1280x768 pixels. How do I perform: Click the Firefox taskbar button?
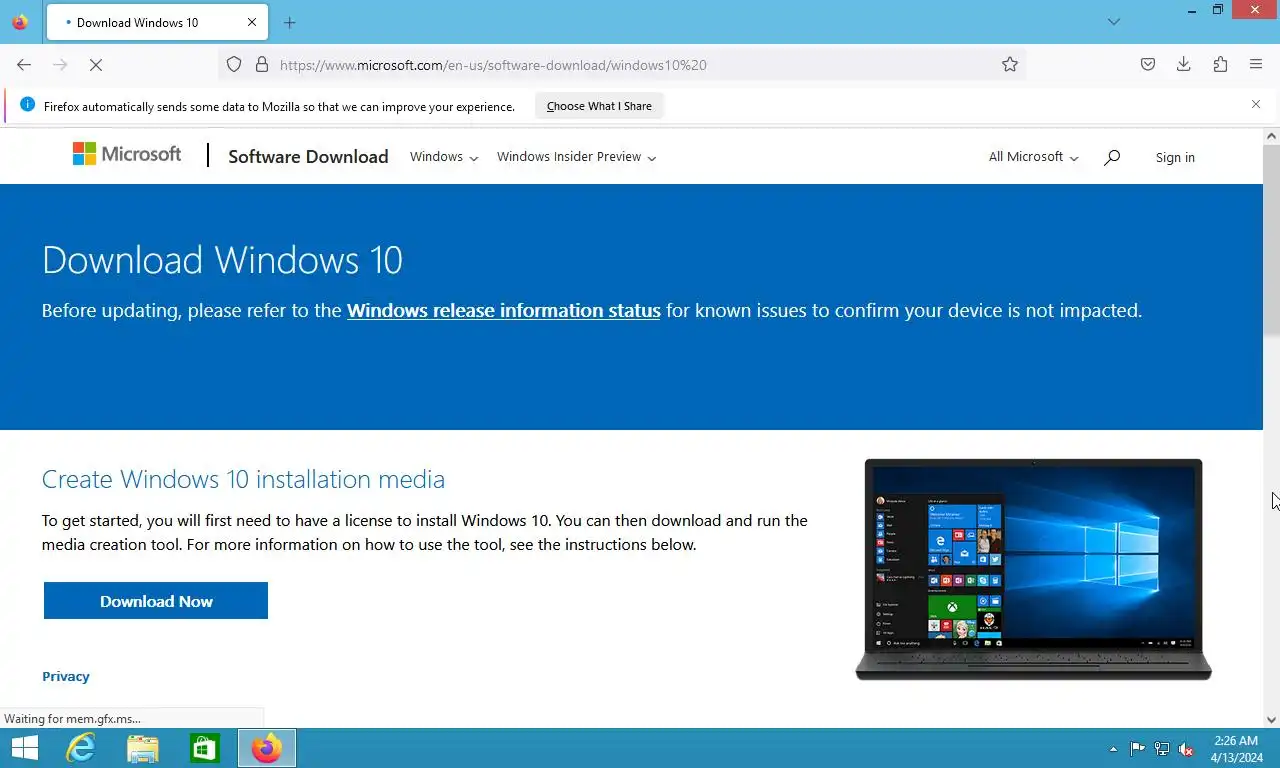pos(267,748)
